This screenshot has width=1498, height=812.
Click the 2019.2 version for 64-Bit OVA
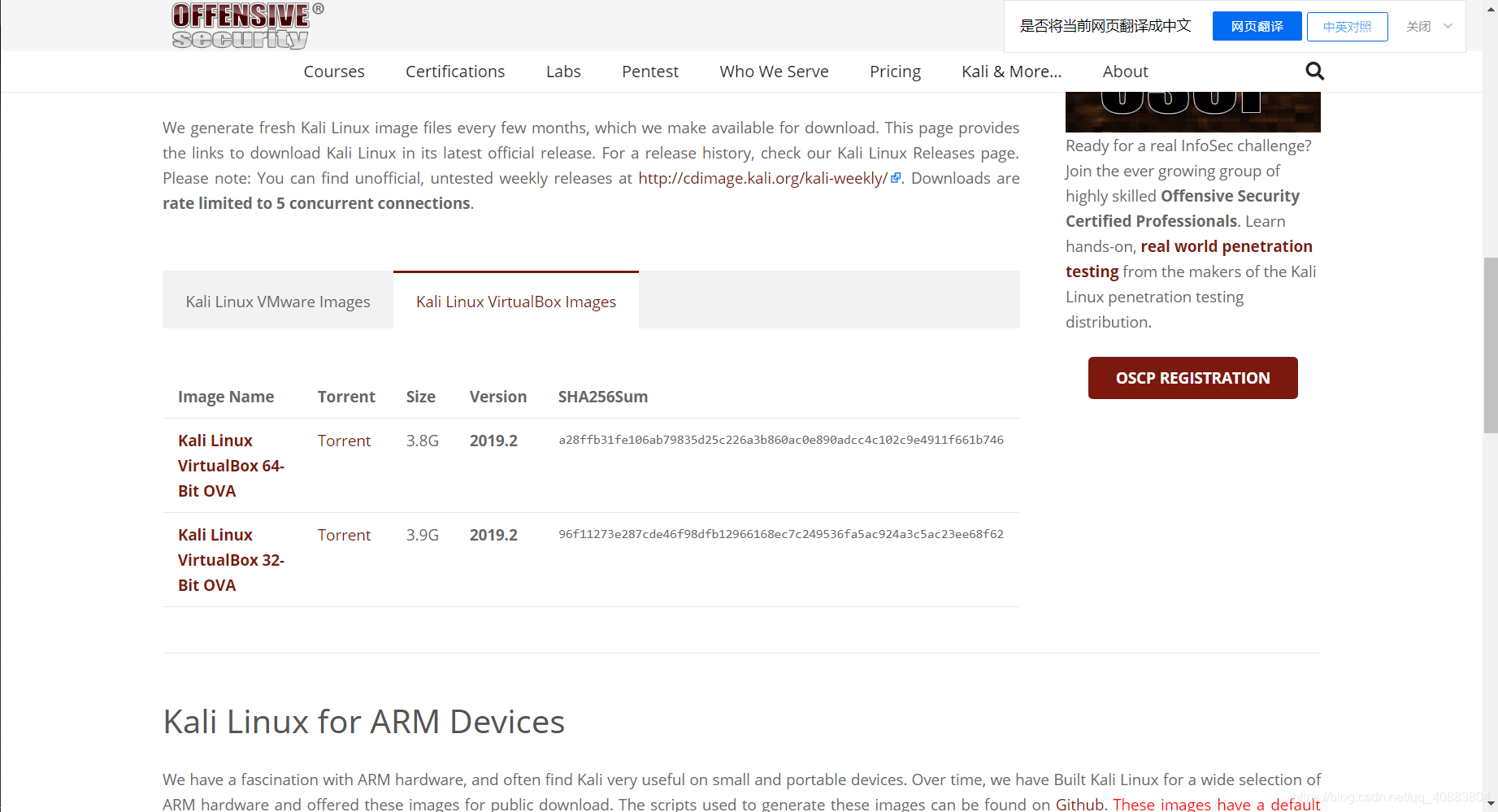(x=493, y=441)
